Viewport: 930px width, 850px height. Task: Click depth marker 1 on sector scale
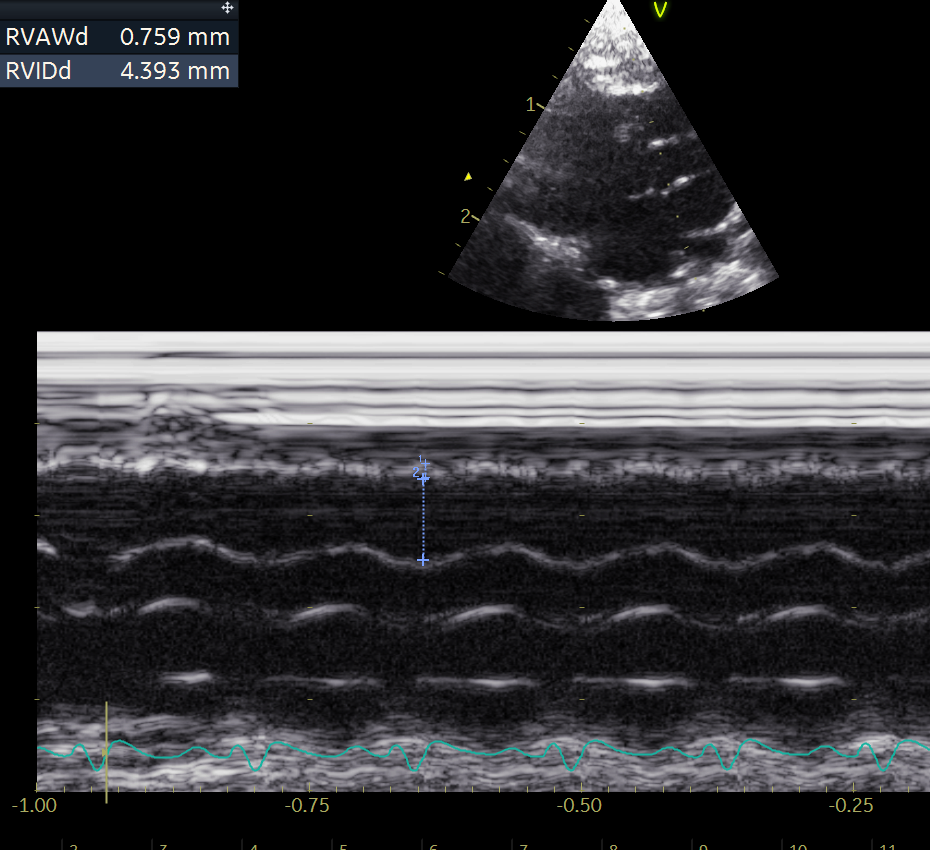point(531,105)
